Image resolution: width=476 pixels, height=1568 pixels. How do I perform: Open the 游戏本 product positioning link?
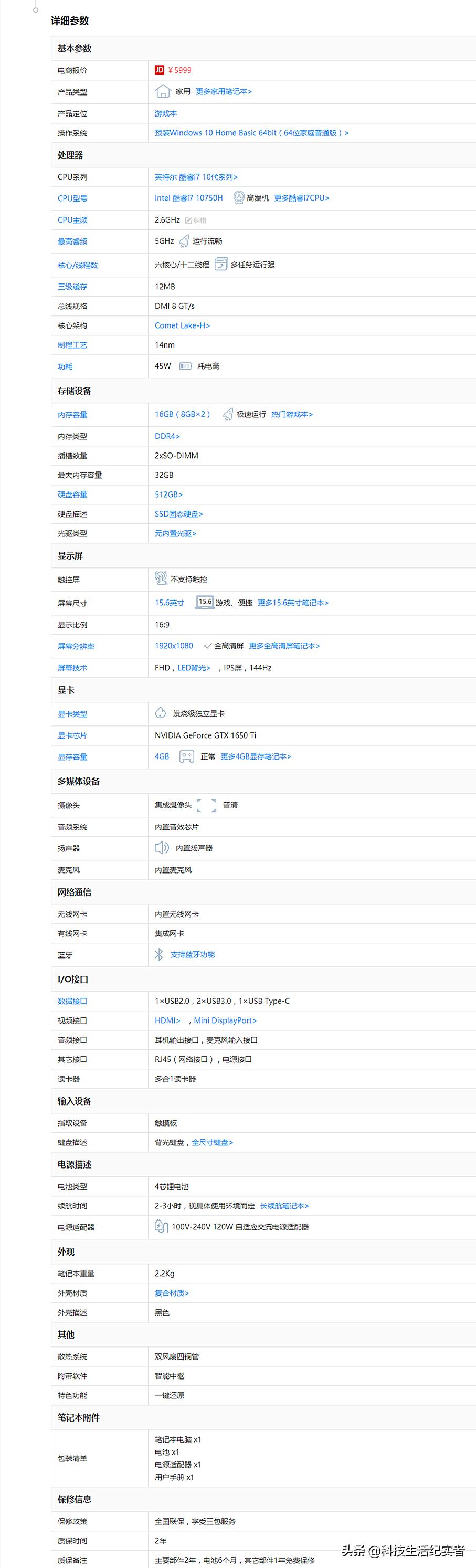coord(165,113)
